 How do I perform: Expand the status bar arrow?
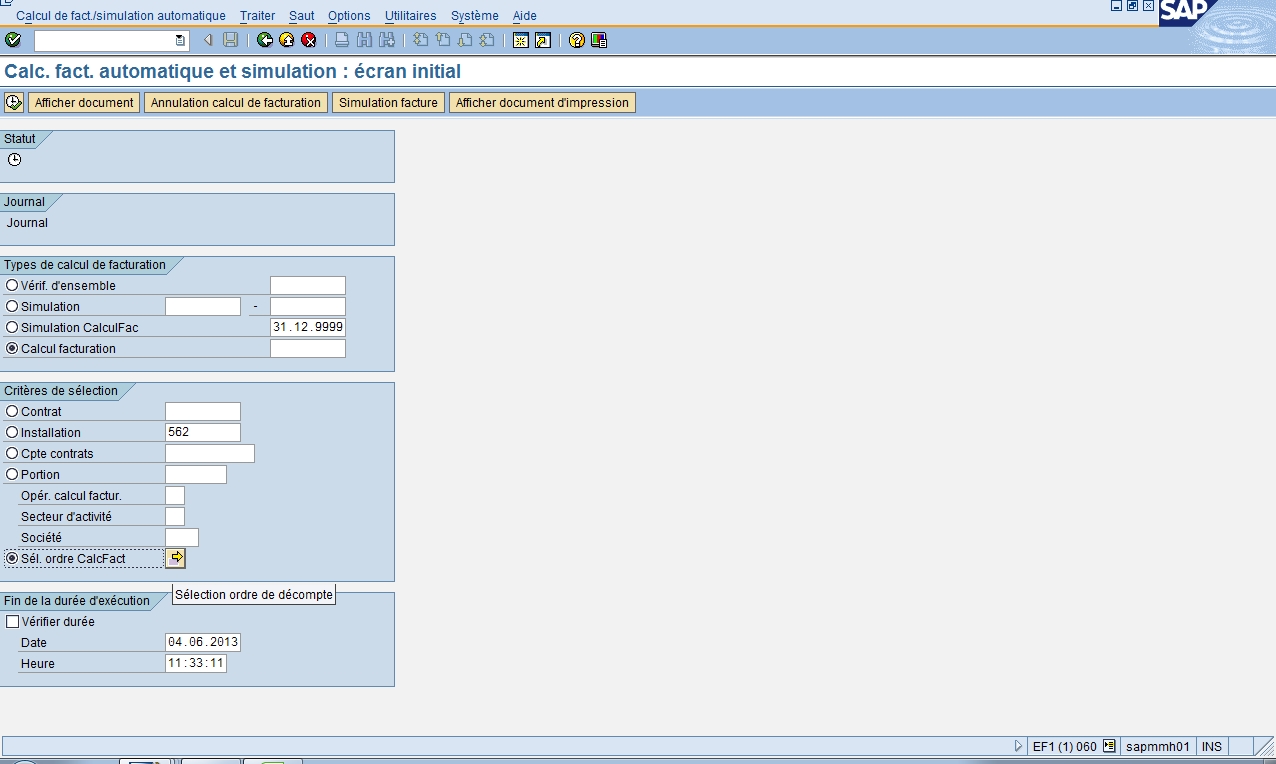pos(1019,746)
